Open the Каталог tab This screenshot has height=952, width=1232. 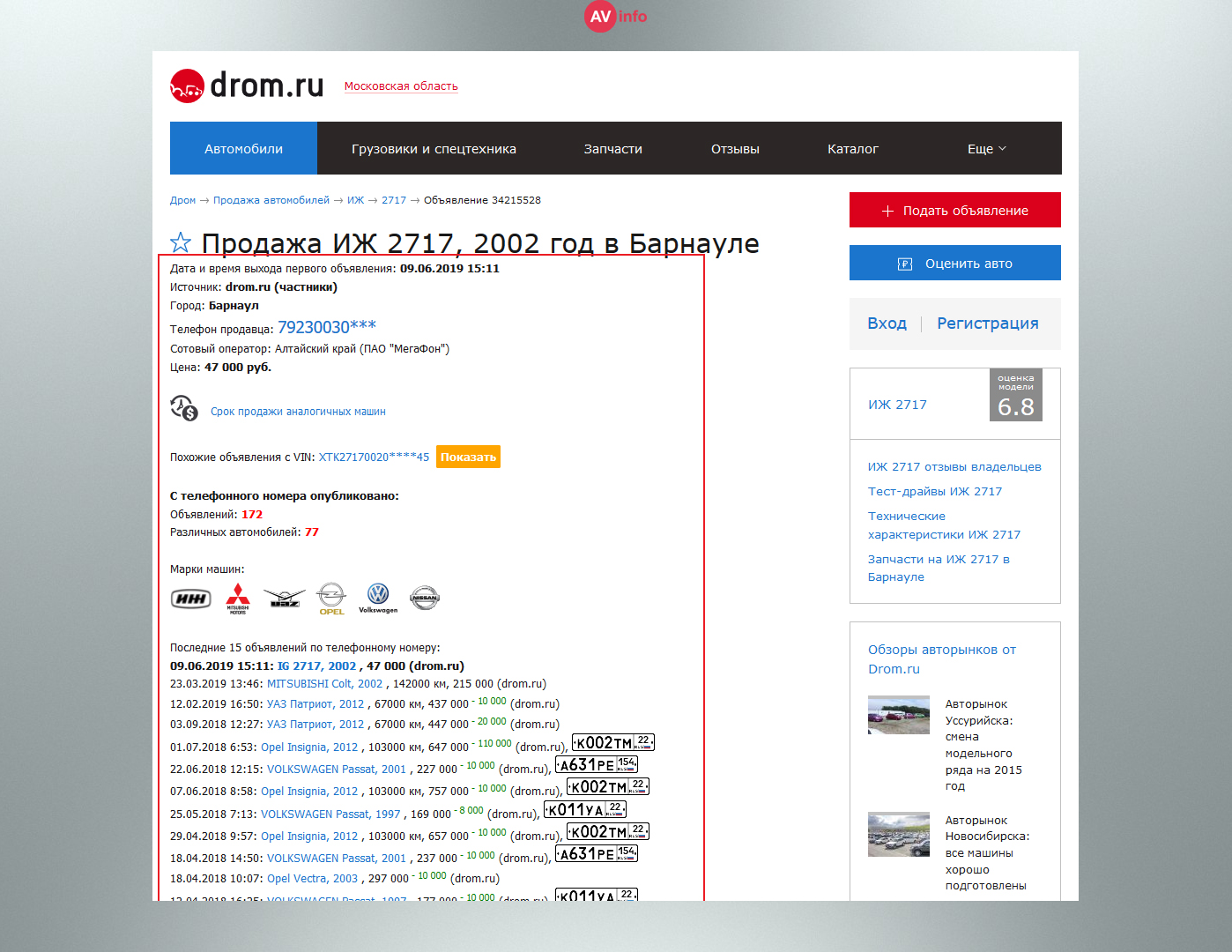(x=853, y=148)
